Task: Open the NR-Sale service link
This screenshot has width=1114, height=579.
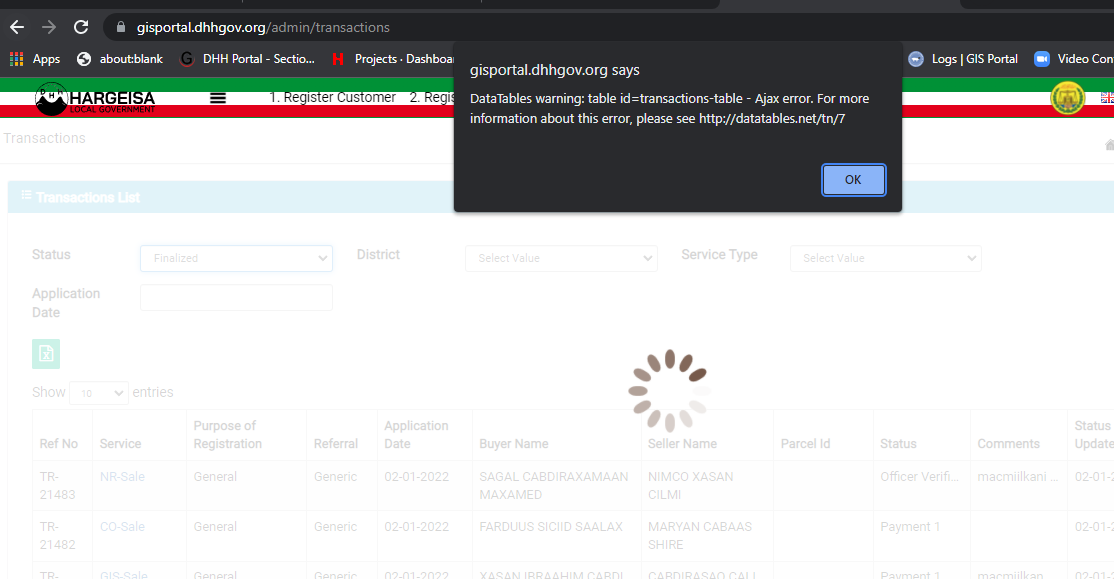Action: tap(122, 477)
